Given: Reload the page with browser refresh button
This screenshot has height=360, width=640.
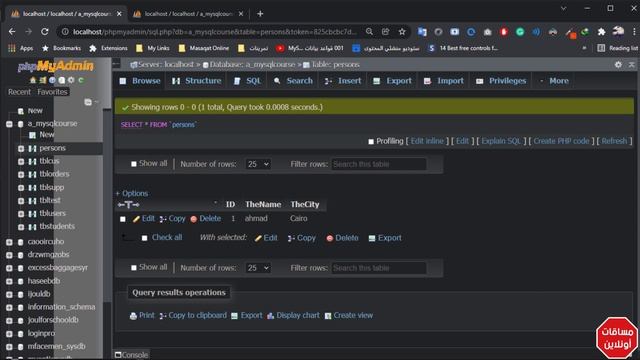Looking at the screenshot, I should pos(44,31).
